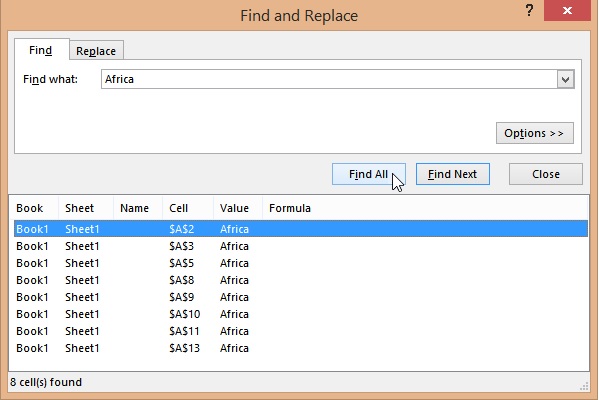
Task: Click the Value column header
Action: [x=238, y=208]
